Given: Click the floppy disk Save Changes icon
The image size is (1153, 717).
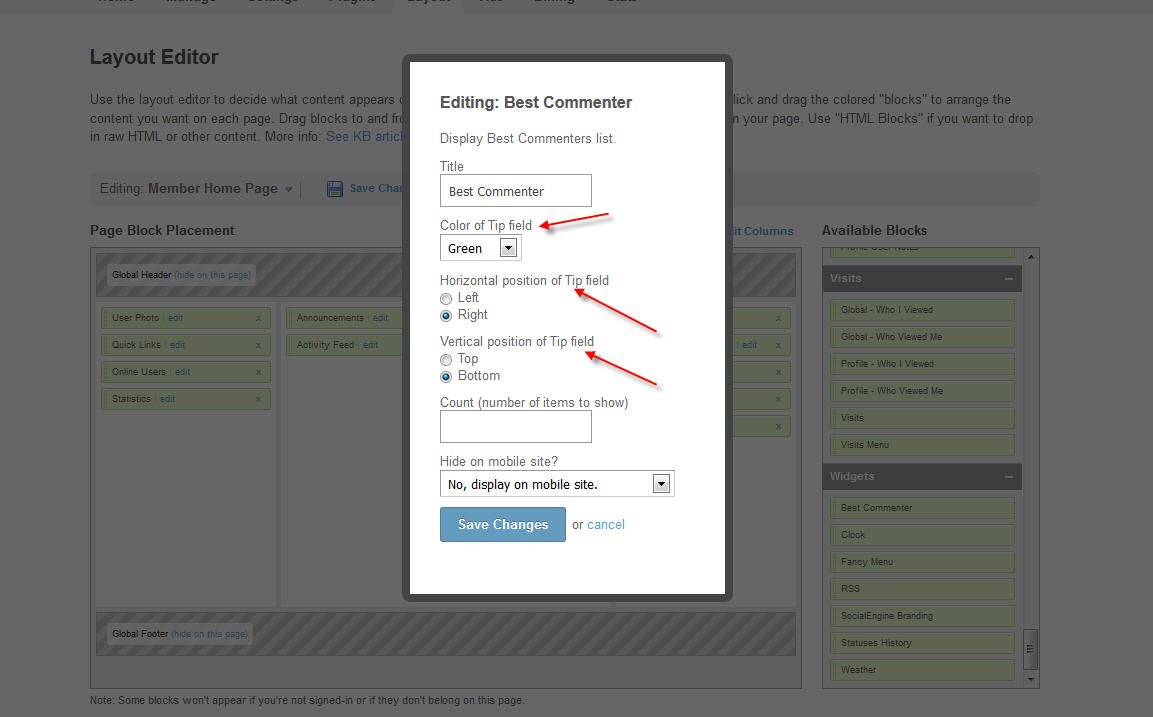Looking at the screenshot, I should pyautogui.click(x=335, y=189).
